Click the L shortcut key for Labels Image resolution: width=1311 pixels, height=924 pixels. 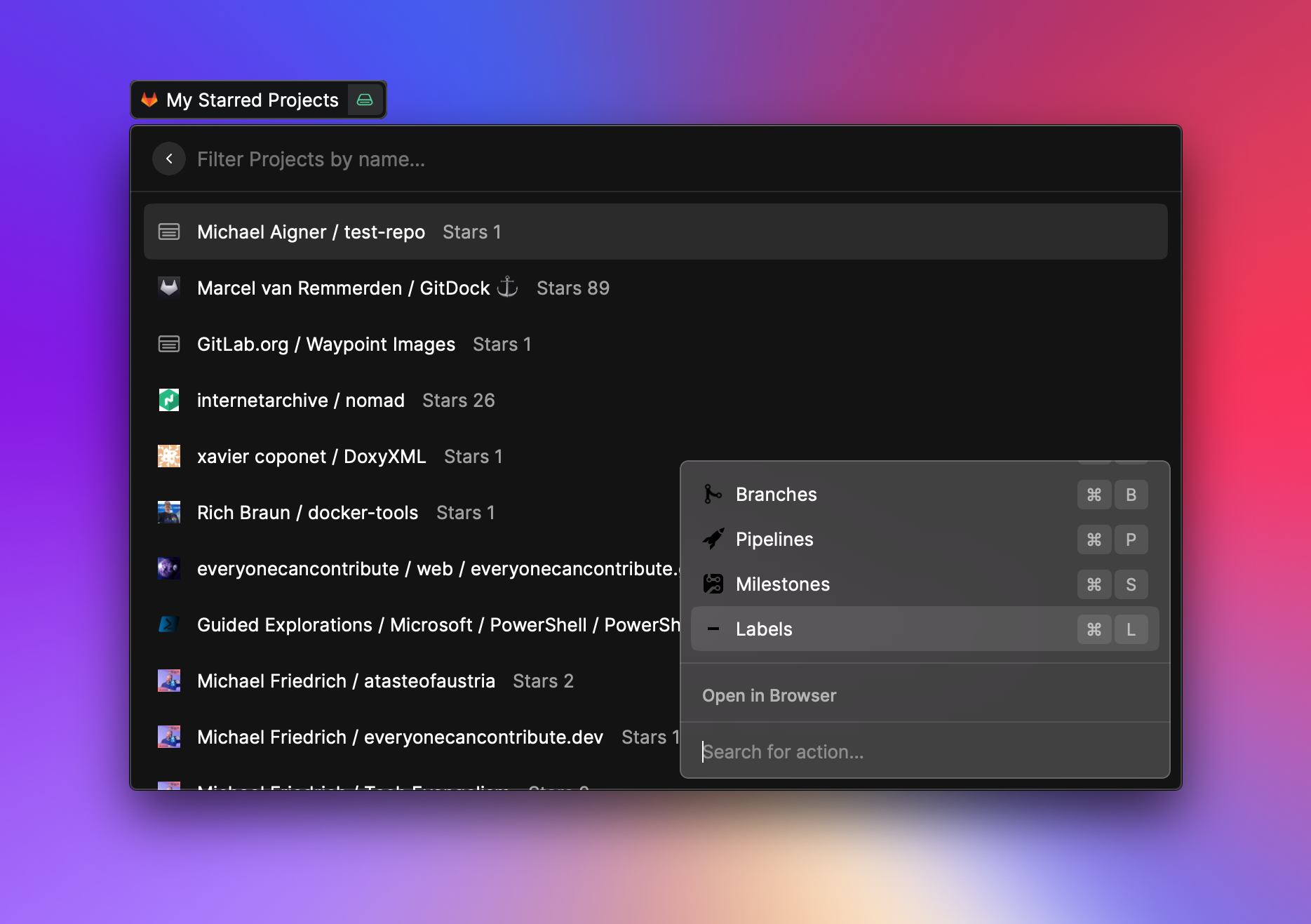point(1131,629)
